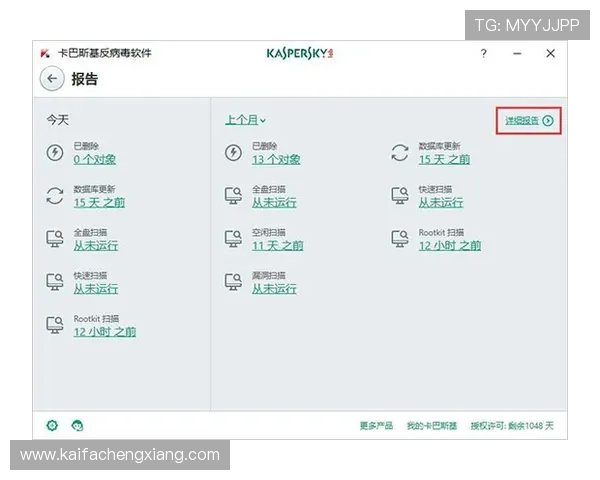The height and width of the screenshot is (480, 600).
Task: Go back using the arrow button
Action: click(x=52, y=79)
